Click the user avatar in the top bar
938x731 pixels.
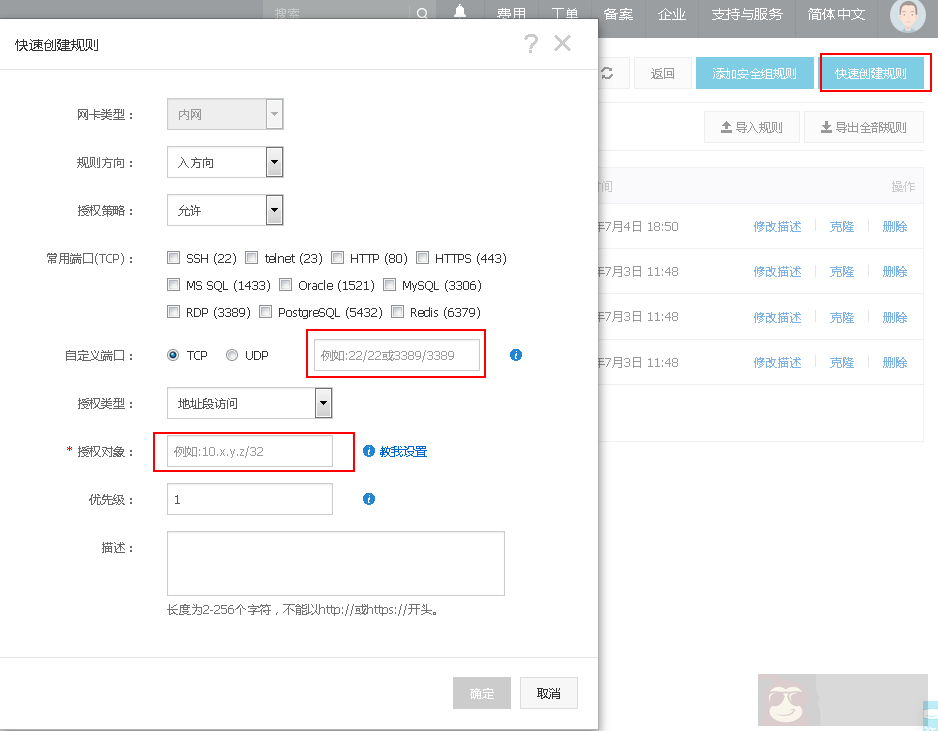point(906,18)
